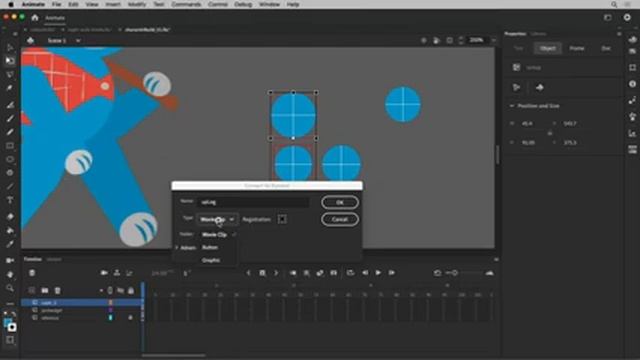Click the stroke and fill color swatch
This screenshot has width=640, height=360.
pos(10,325)
